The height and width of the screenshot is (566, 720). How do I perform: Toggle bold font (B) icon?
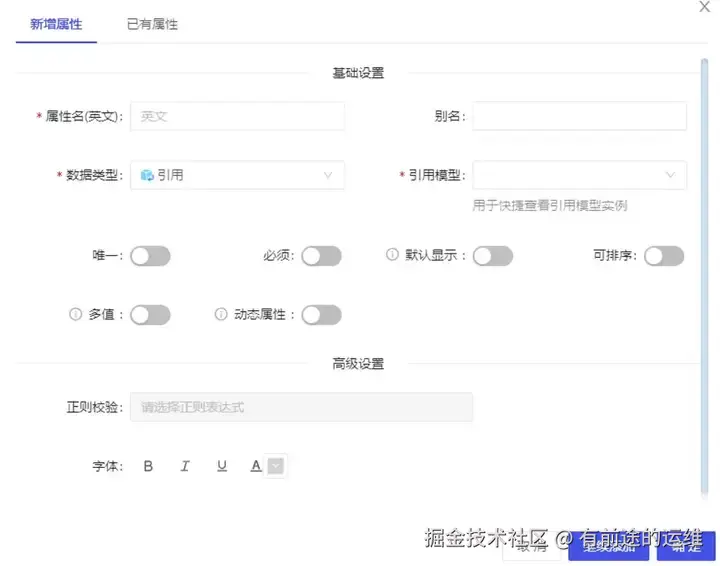[x=148, y=466]
